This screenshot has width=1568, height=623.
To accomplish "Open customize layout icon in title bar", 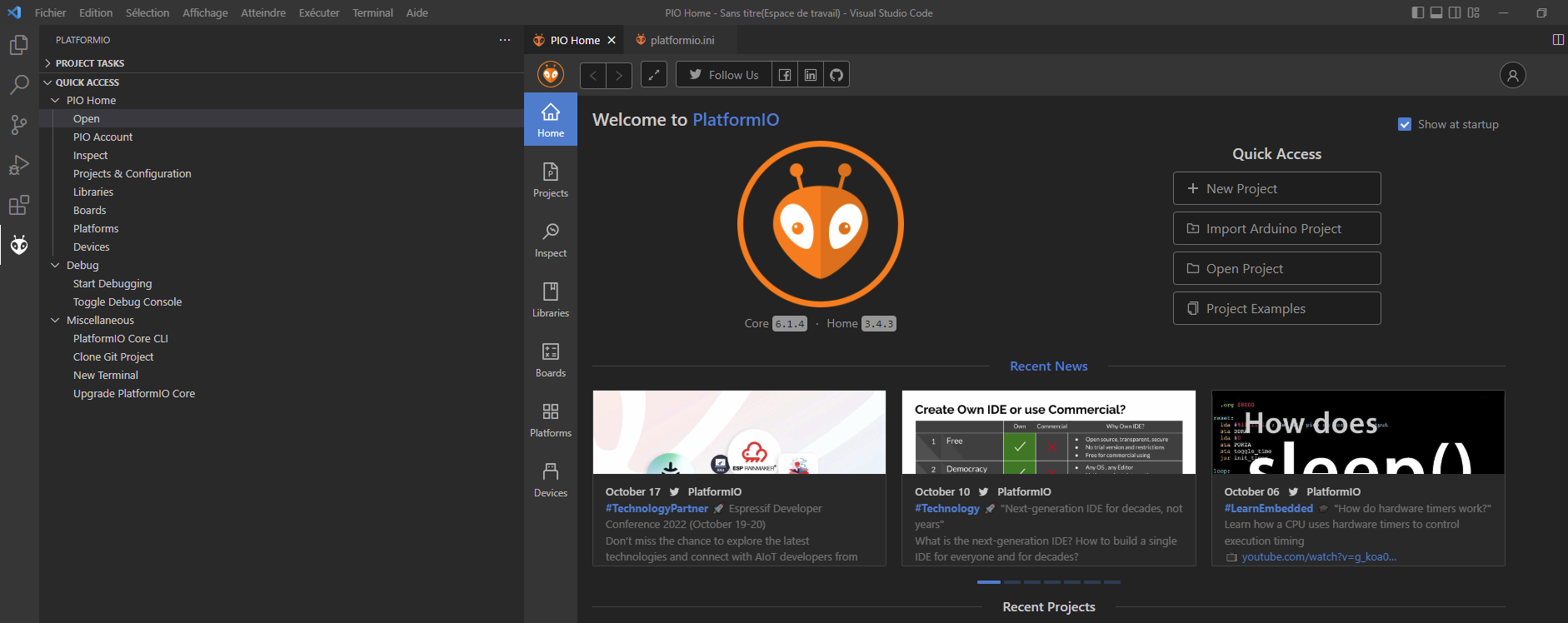I will pyautogui.click(x=1474, y=12).
